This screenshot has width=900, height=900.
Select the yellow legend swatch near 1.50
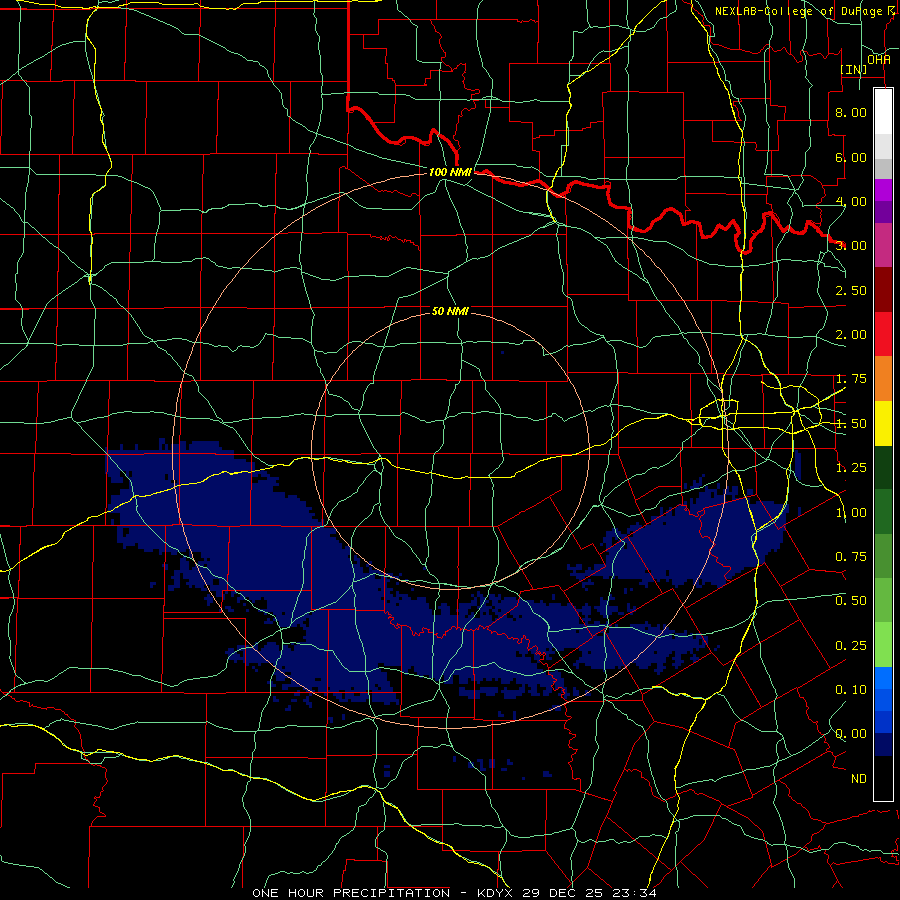(883, 423)
